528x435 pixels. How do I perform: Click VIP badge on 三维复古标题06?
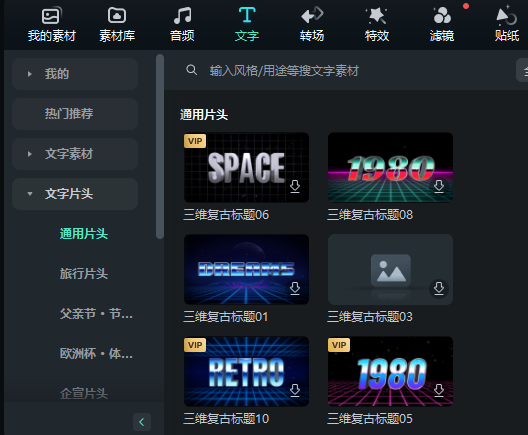195,141
